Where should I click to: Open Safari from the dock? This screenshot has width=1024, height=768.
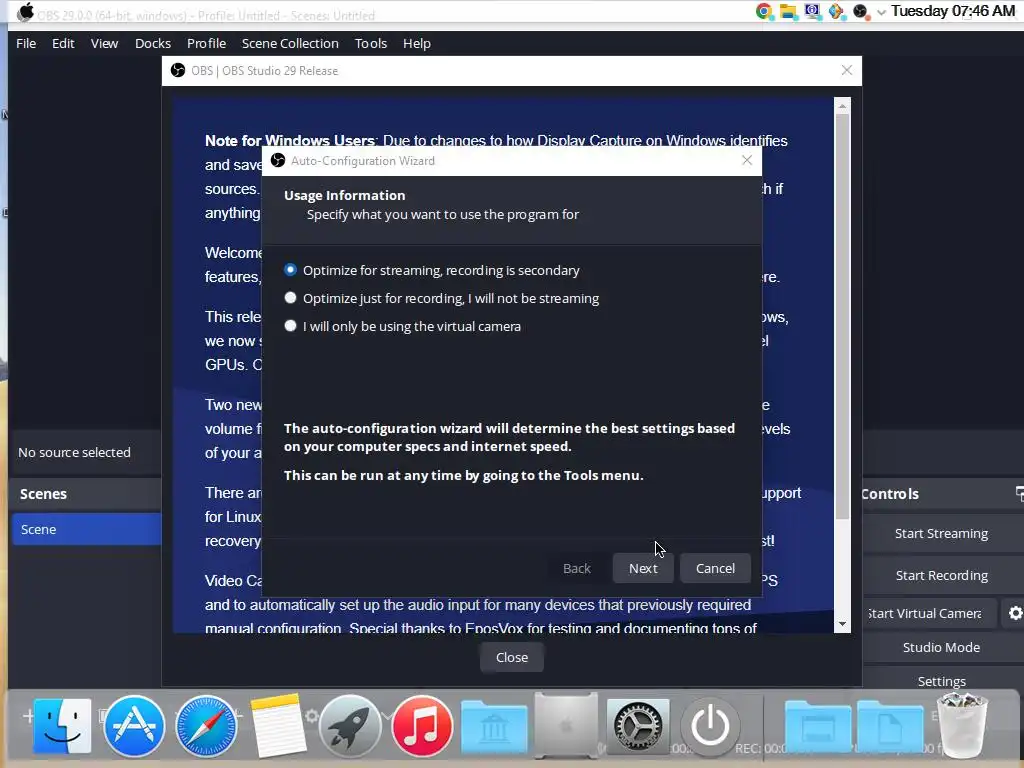(206, 726)
